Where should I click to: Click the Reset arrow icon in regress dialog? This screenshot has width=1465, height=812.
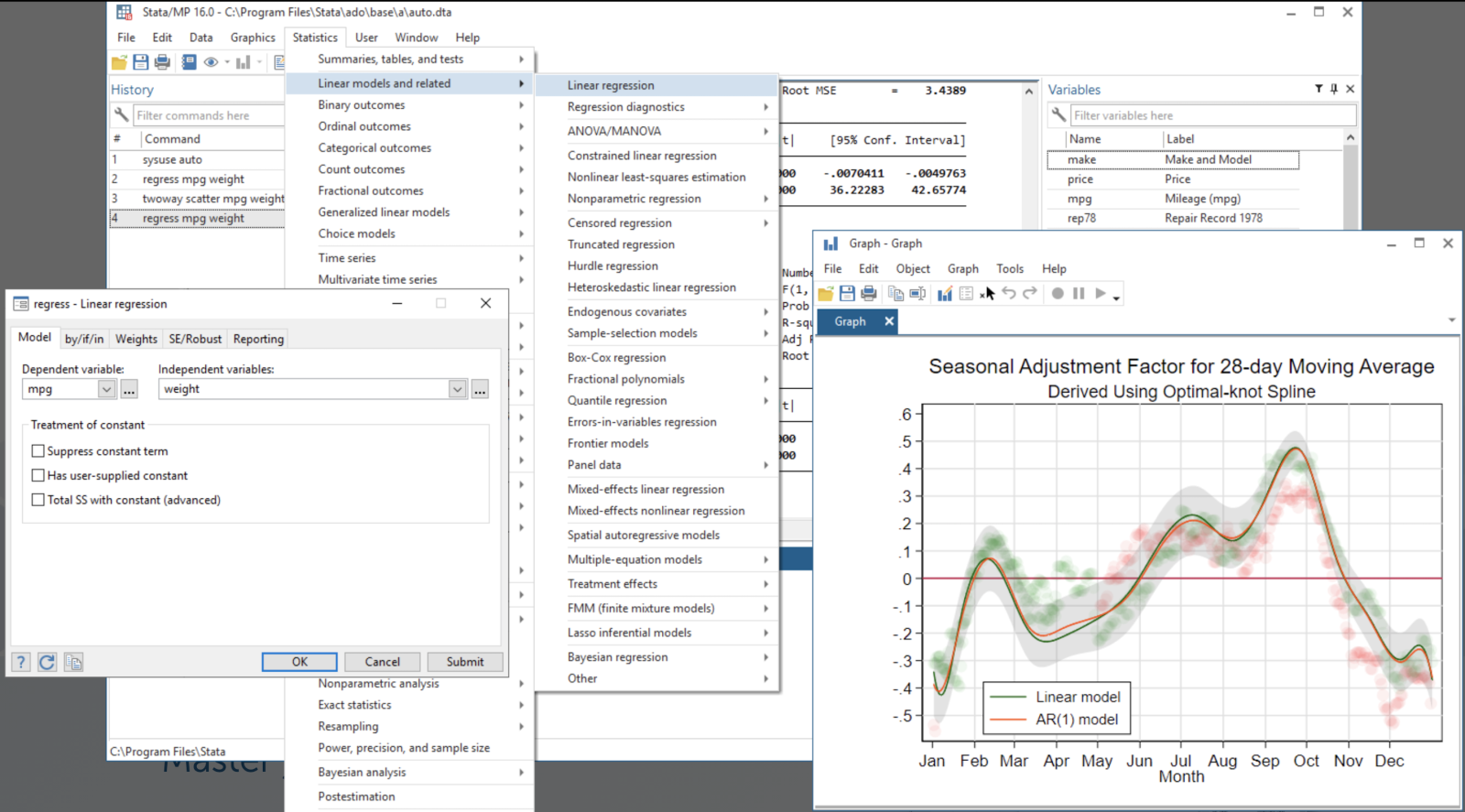click(x=47, y=662)
